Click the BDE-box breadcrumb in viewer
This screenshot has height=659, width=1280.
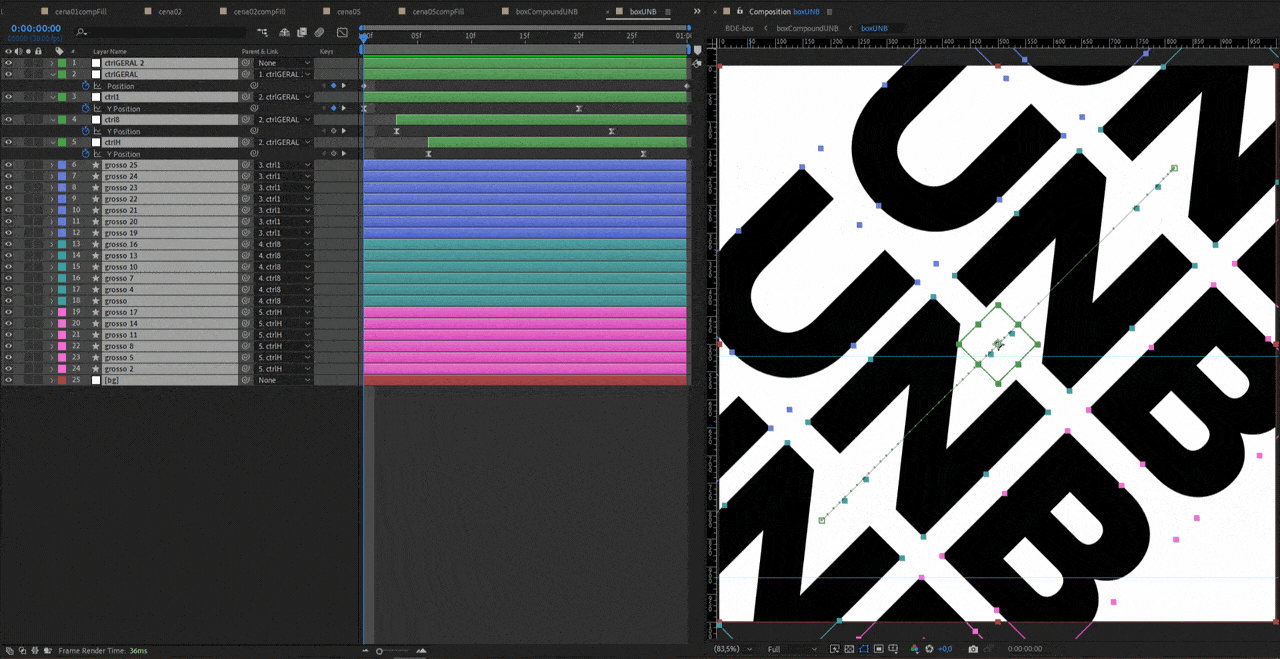739,28
